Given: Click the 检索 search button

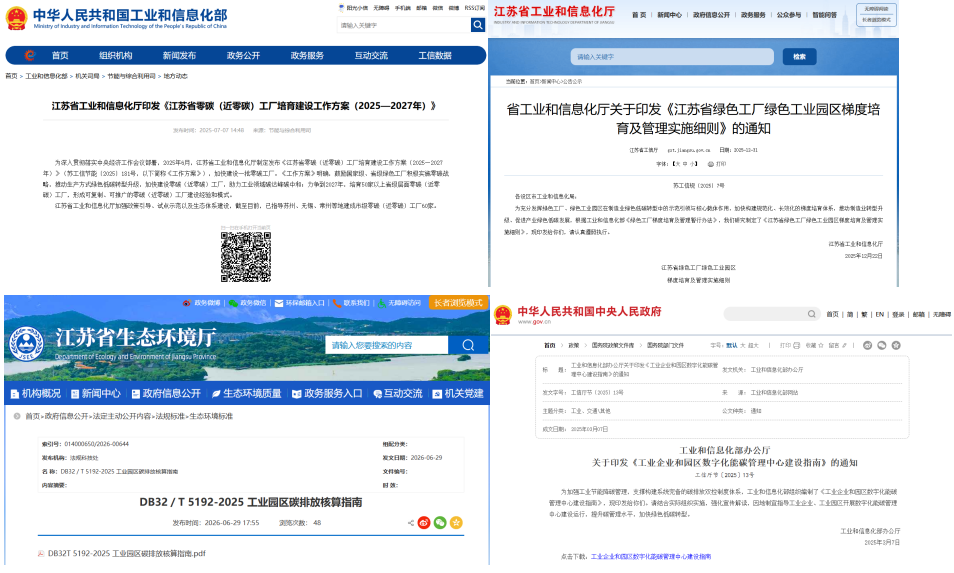Looking at the screenshot, I should coord(799,57).
